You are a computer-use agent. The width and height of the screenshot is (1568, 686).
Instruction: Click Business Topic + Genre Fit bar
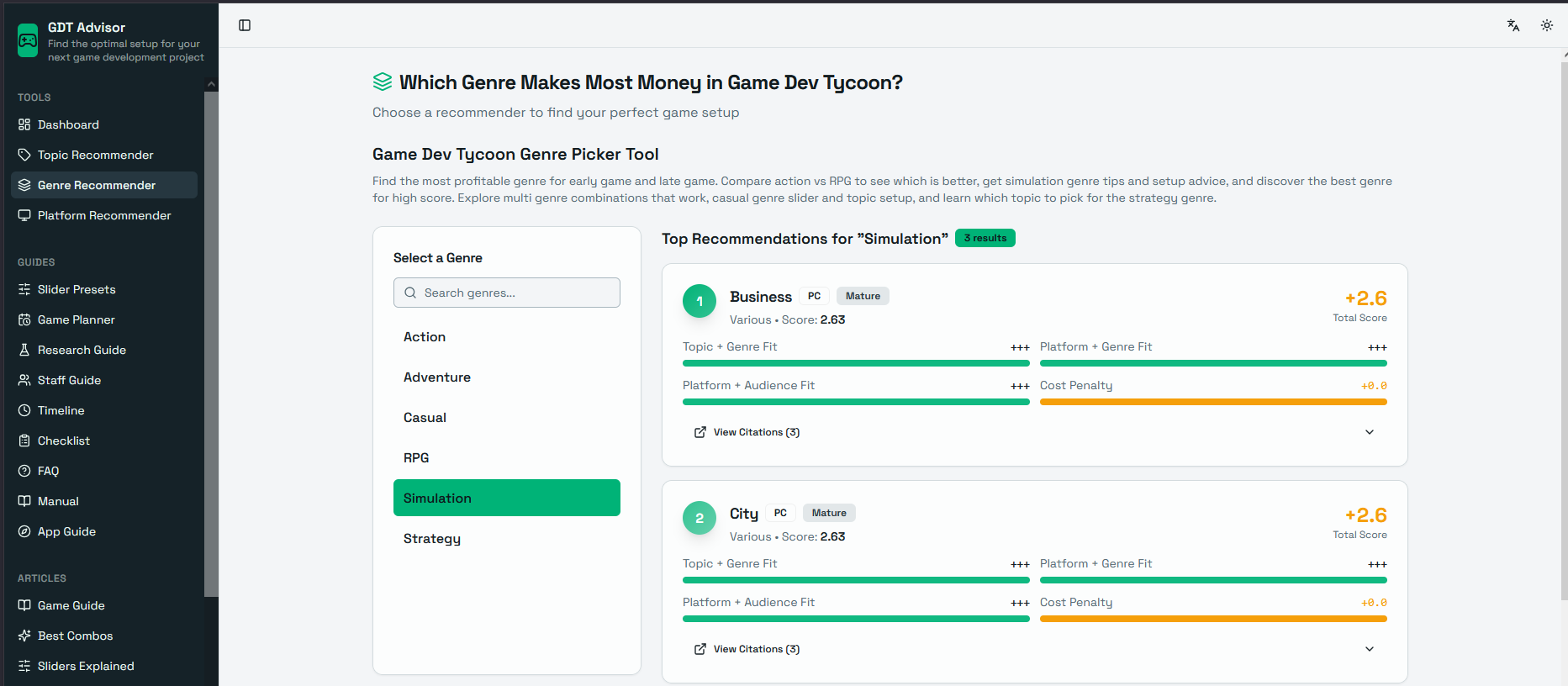click(x=856, y=363)
